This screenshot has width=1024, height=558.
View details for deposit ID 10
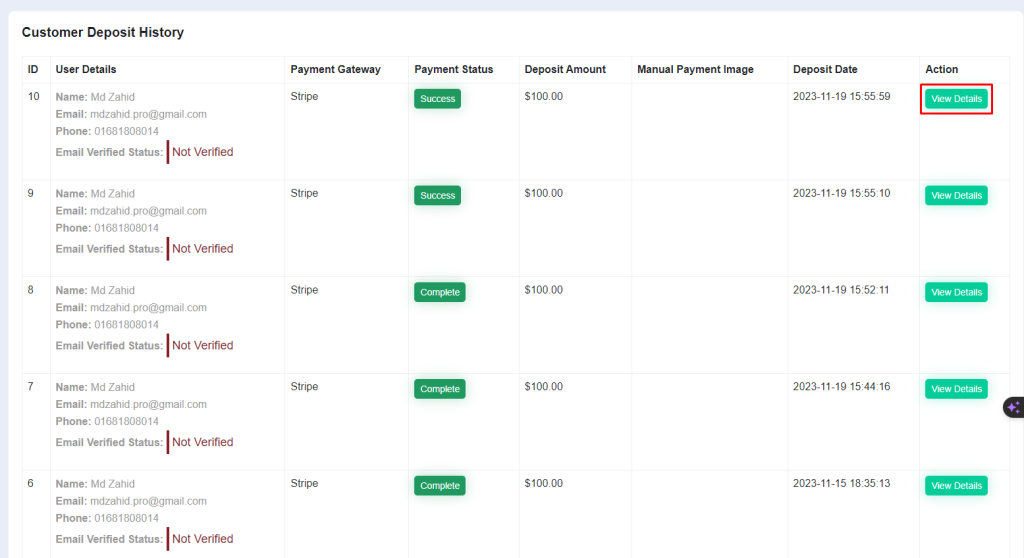pos(956,99)
